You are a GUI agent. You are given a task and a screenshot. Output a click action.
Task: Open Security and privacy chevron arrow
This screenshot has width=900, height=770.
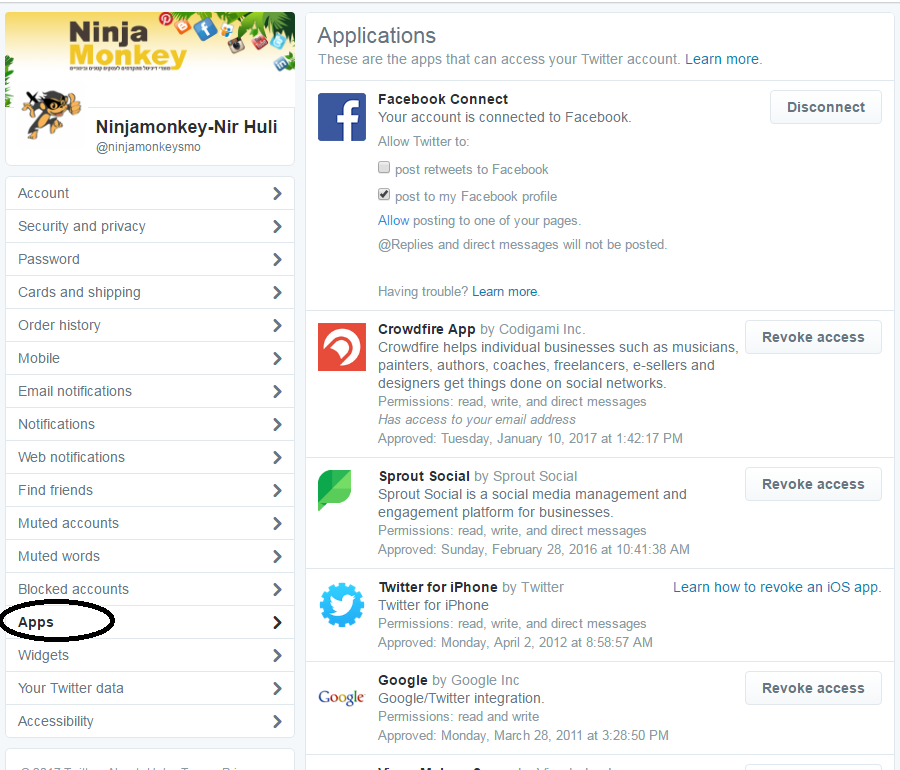277,227
